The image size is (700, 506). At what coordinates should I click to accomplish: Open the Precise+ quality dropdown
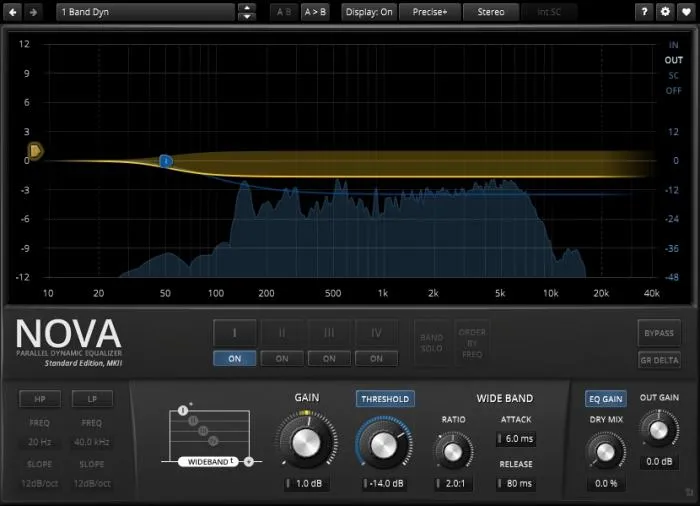point(430,12)
